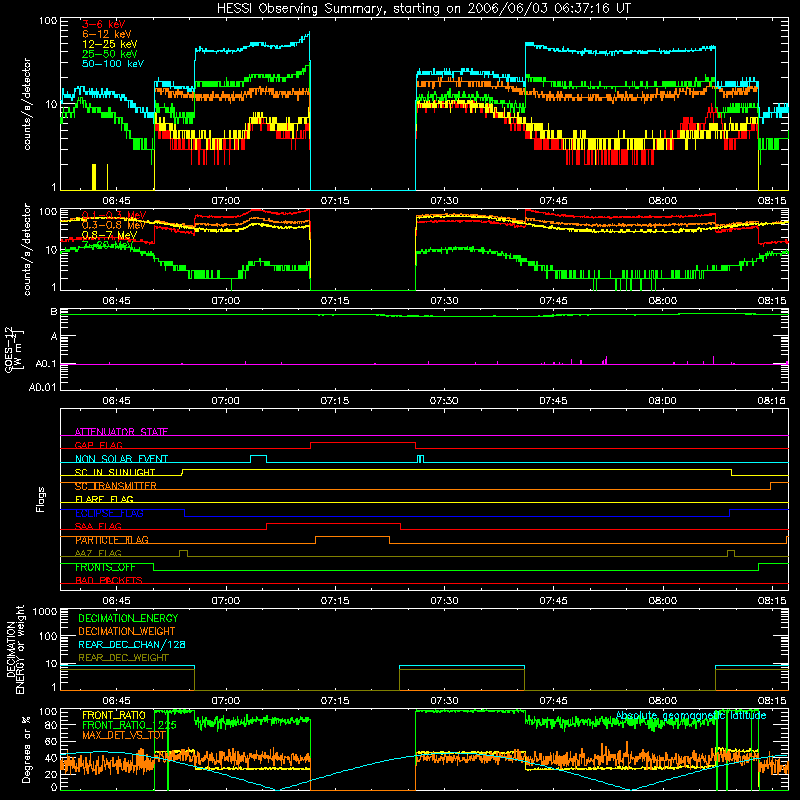
Task: Click the PARTICLE flag raised orange step segment
Action: click(353, 537)
